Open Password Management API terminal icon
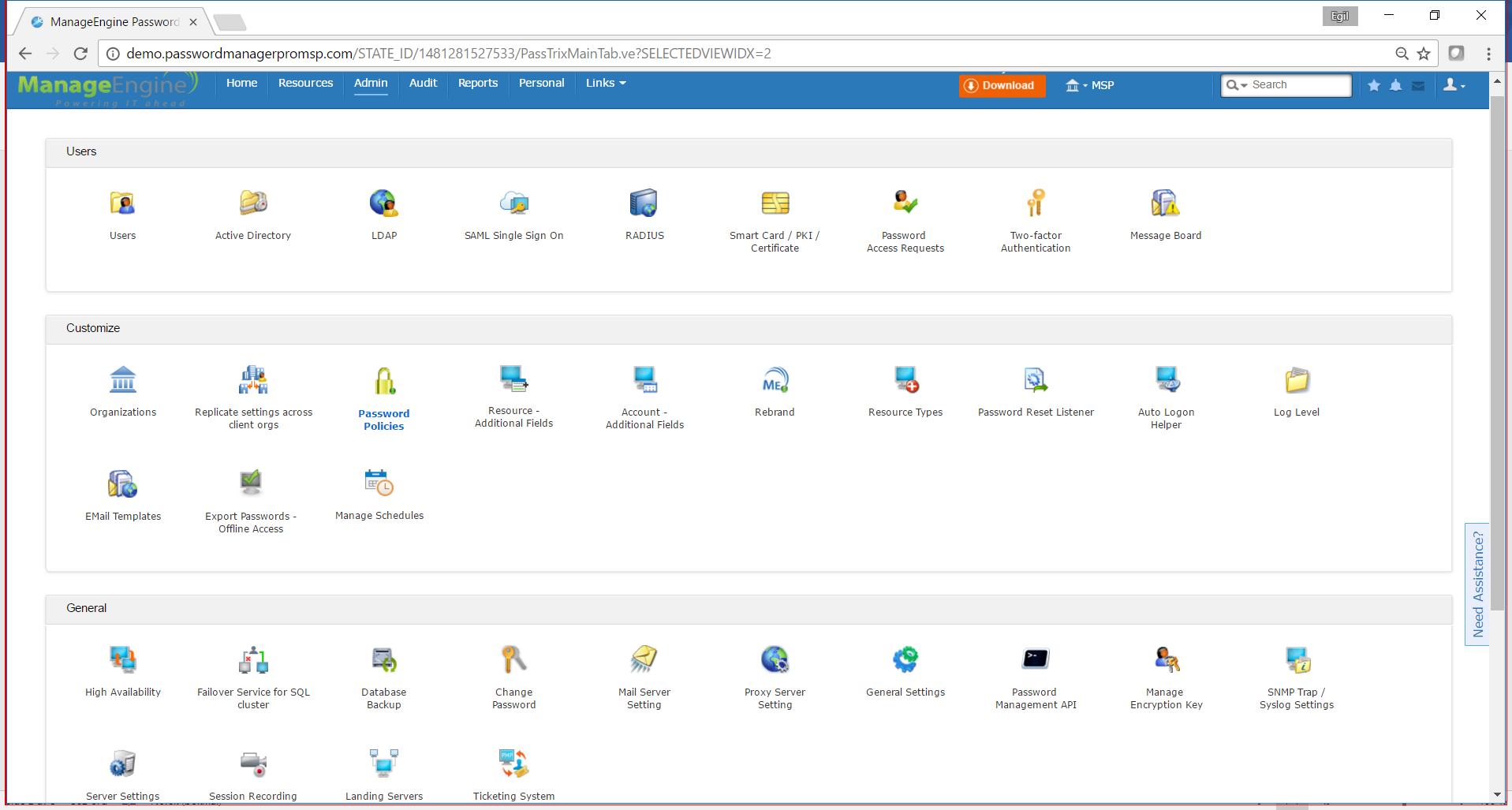Screen dimensions: 1512x810 [x=1036, y=659]
